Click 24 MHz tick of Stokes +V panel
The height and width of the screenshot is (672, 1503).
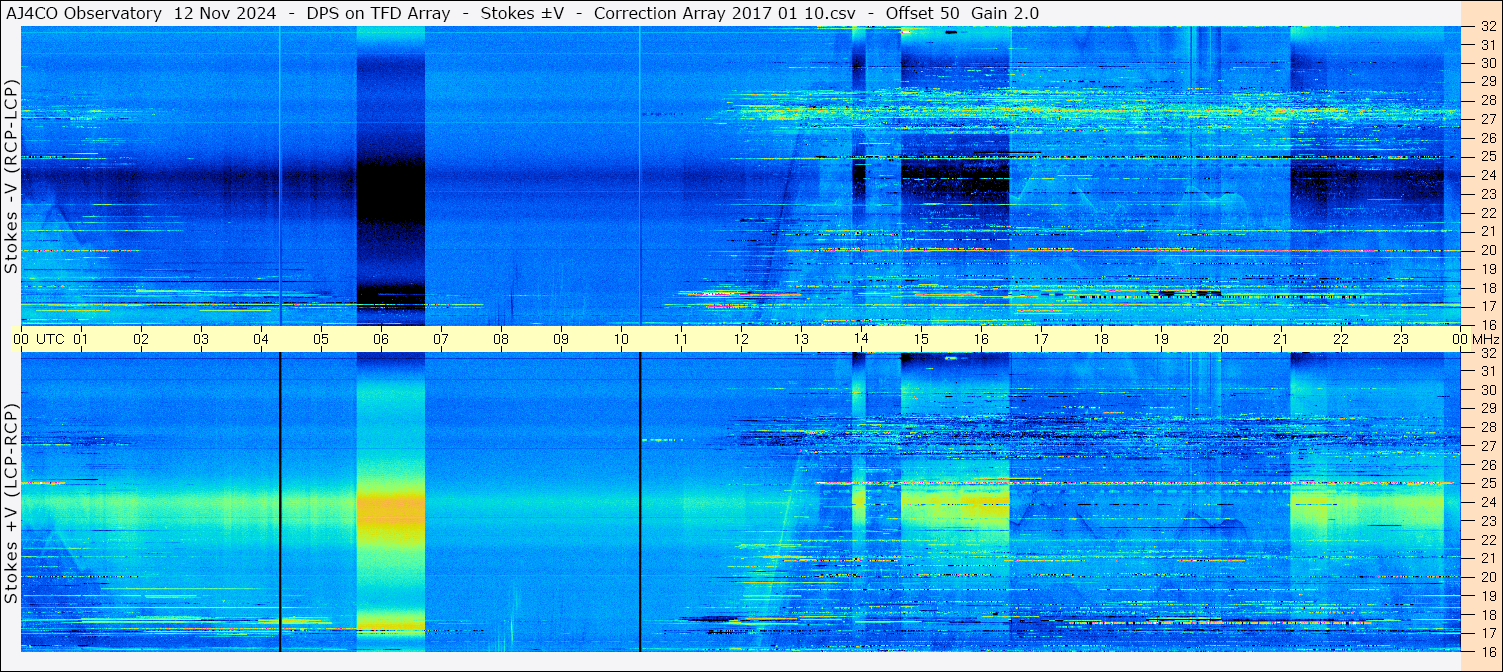coord(1488,502)
